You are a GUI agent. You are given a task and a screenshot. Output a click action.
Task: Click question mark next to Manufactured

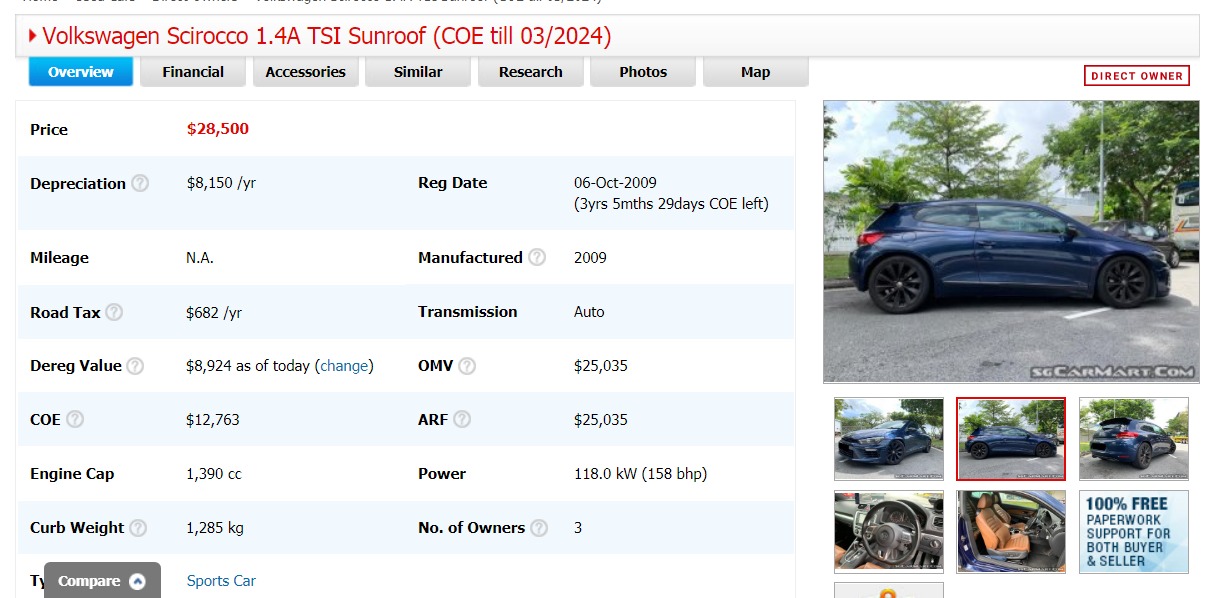coord(537,258)
